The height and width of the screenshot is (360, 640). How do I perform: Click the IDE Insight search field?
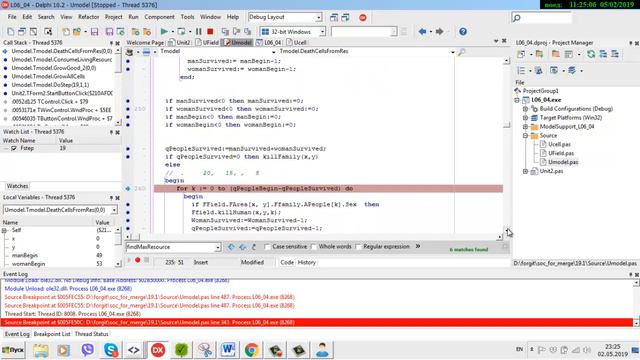[542, 18]
